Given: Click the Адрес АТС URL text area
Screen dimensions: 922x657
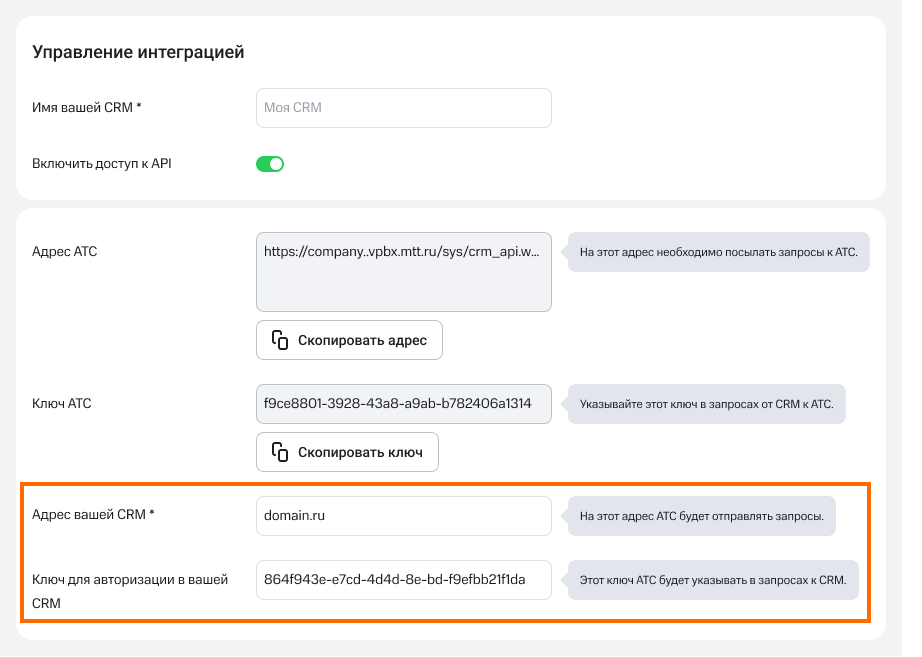Looking at the screenshot, I should click(403, 272).
